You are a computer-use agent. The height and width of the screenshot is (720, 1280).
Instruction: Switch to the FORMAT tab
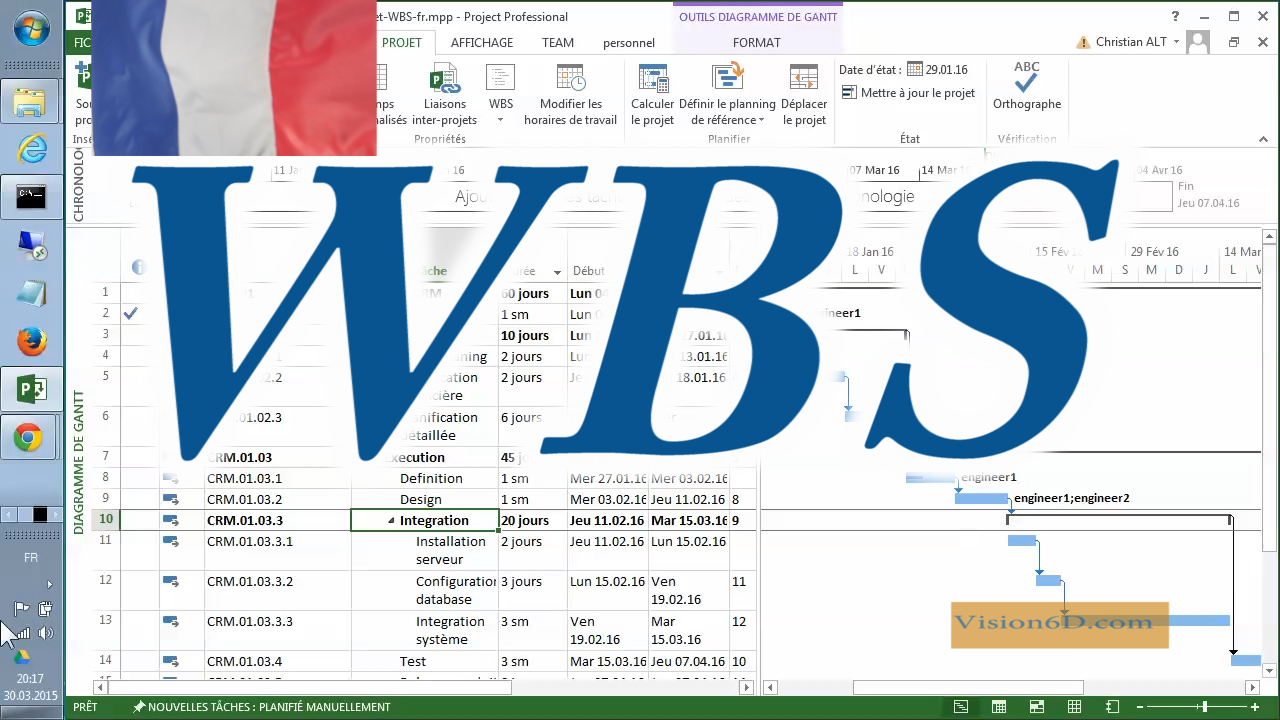[757, 43]
